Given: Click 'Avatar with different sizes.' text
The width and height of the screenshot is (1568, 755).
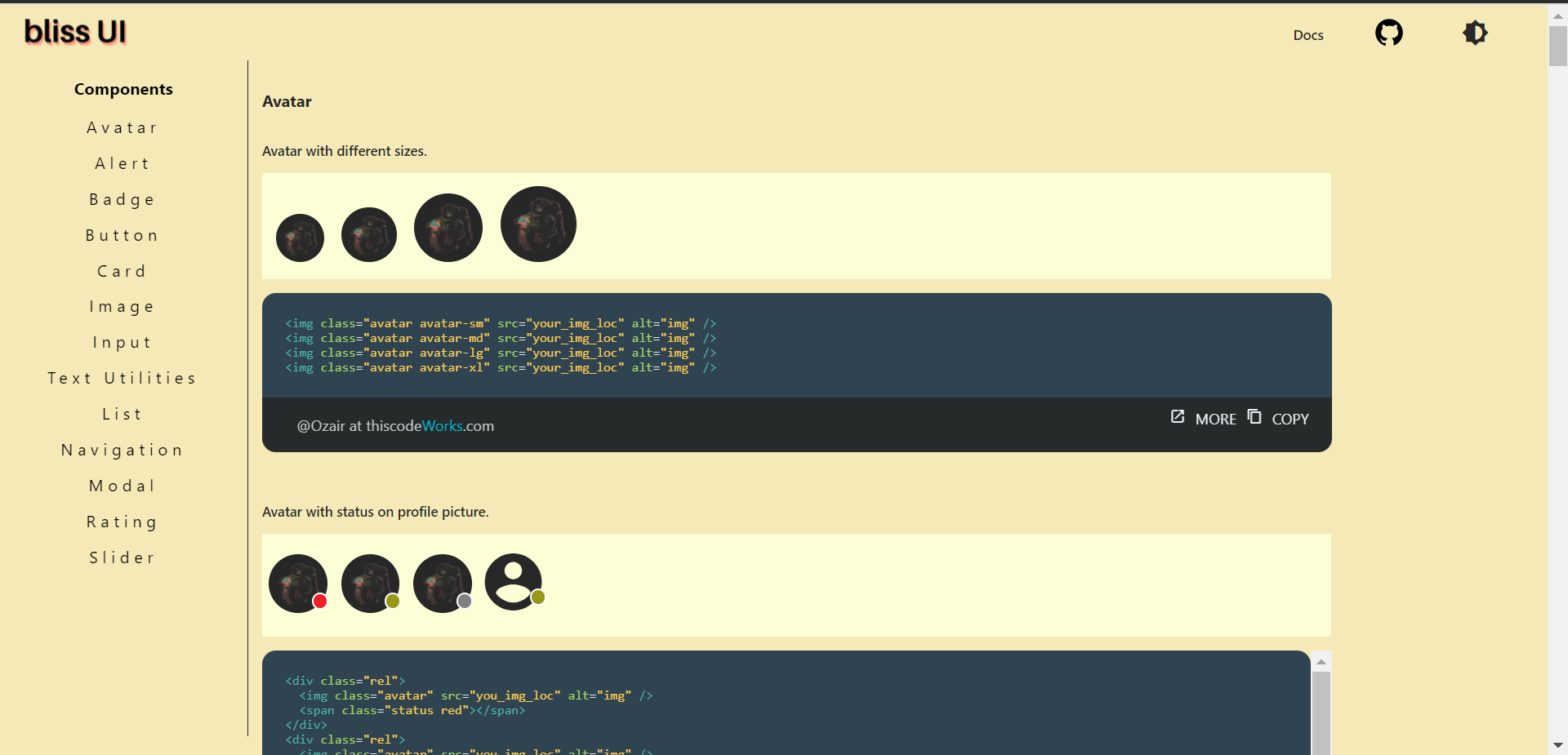Looking at the screenshot, I should (x=345, y=151).
